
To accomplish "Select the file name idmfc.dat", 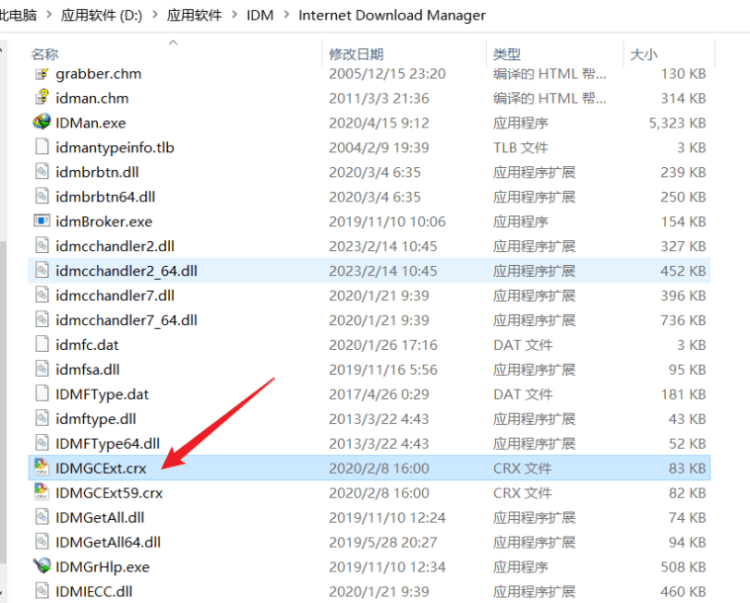I will click(87, 345).
